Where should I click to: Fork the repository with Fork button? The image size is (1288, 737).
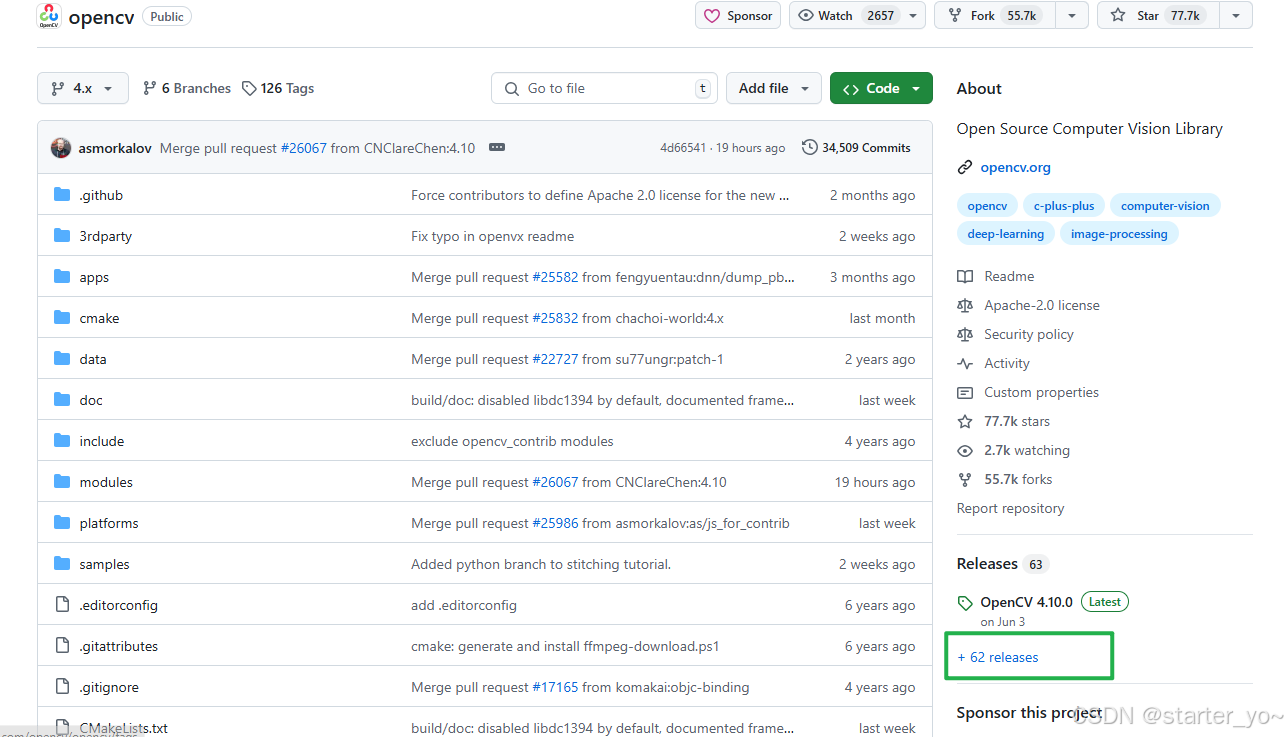click(x=996, y=15)
